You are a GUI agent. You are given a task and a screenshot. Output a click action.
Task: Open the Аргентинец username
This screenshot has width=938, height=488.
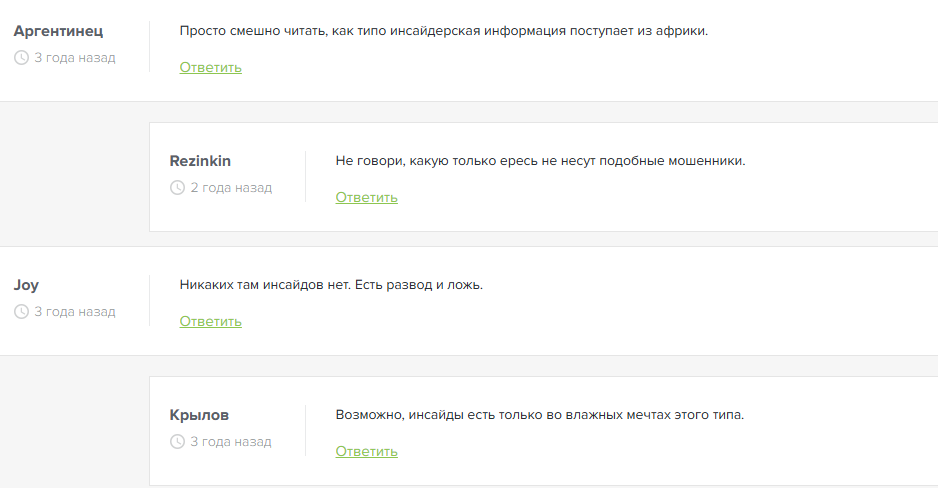(x=58, y=31)
